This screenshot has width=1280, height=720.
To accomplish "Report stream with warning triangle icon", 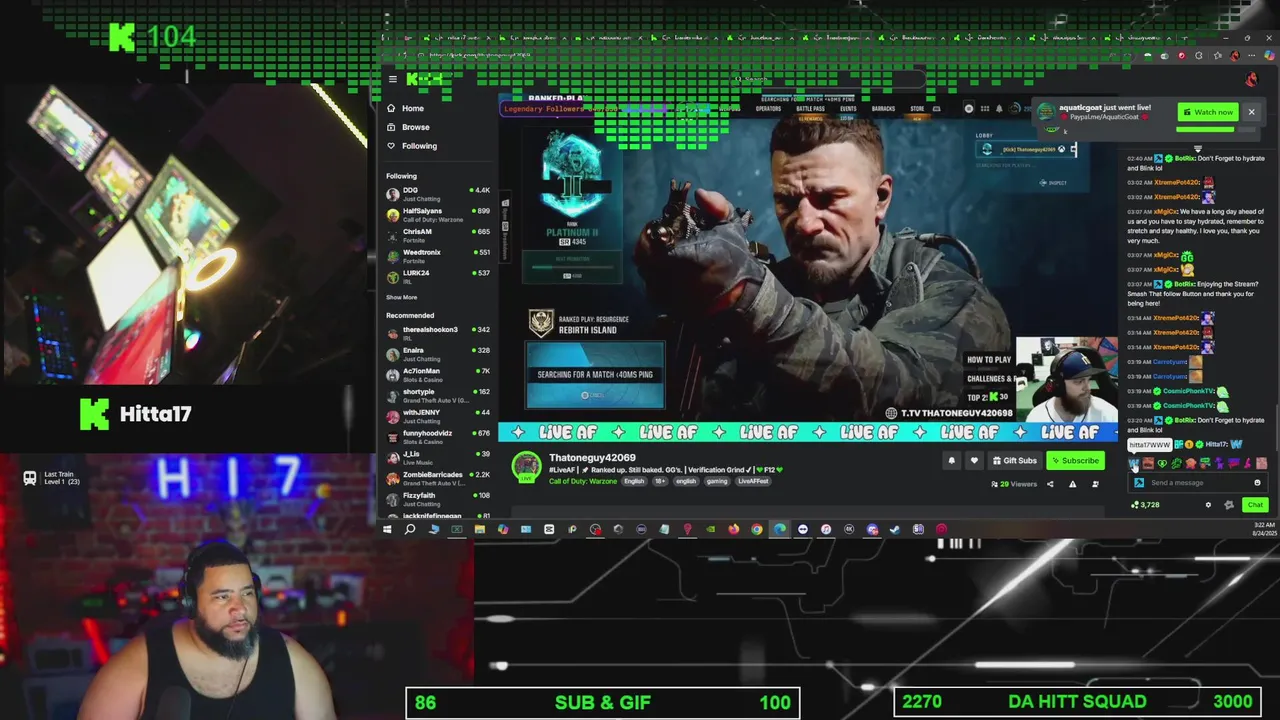I will [x=1072, y=484].
